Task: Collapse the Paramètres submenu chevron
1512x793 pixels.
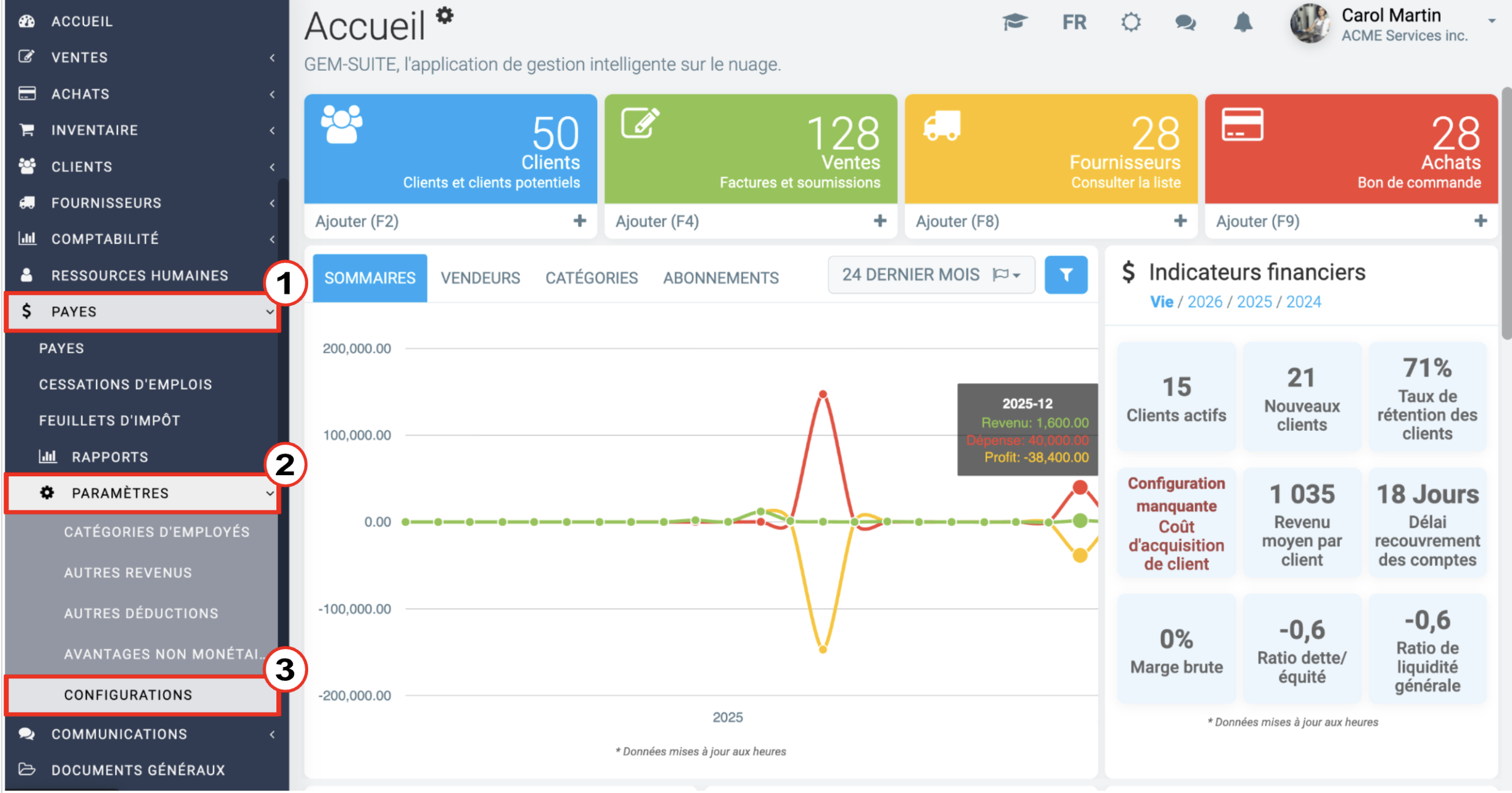Action: pyautogui.click(x=270, y=494)
